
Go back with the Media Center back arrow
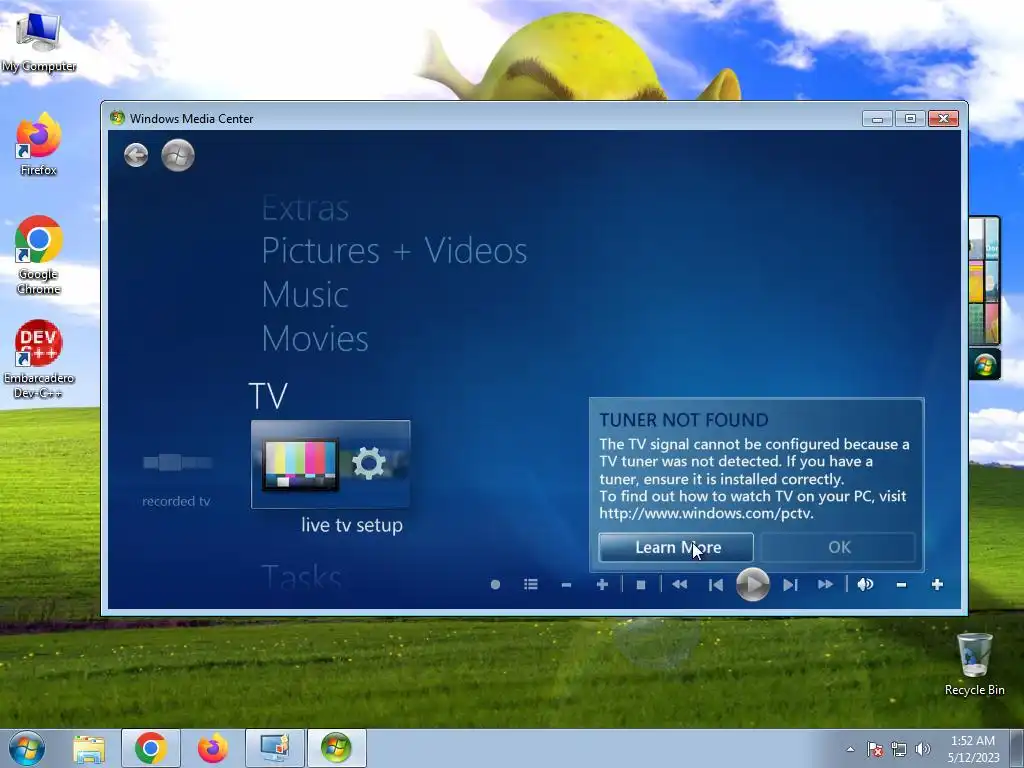point(136,155)
